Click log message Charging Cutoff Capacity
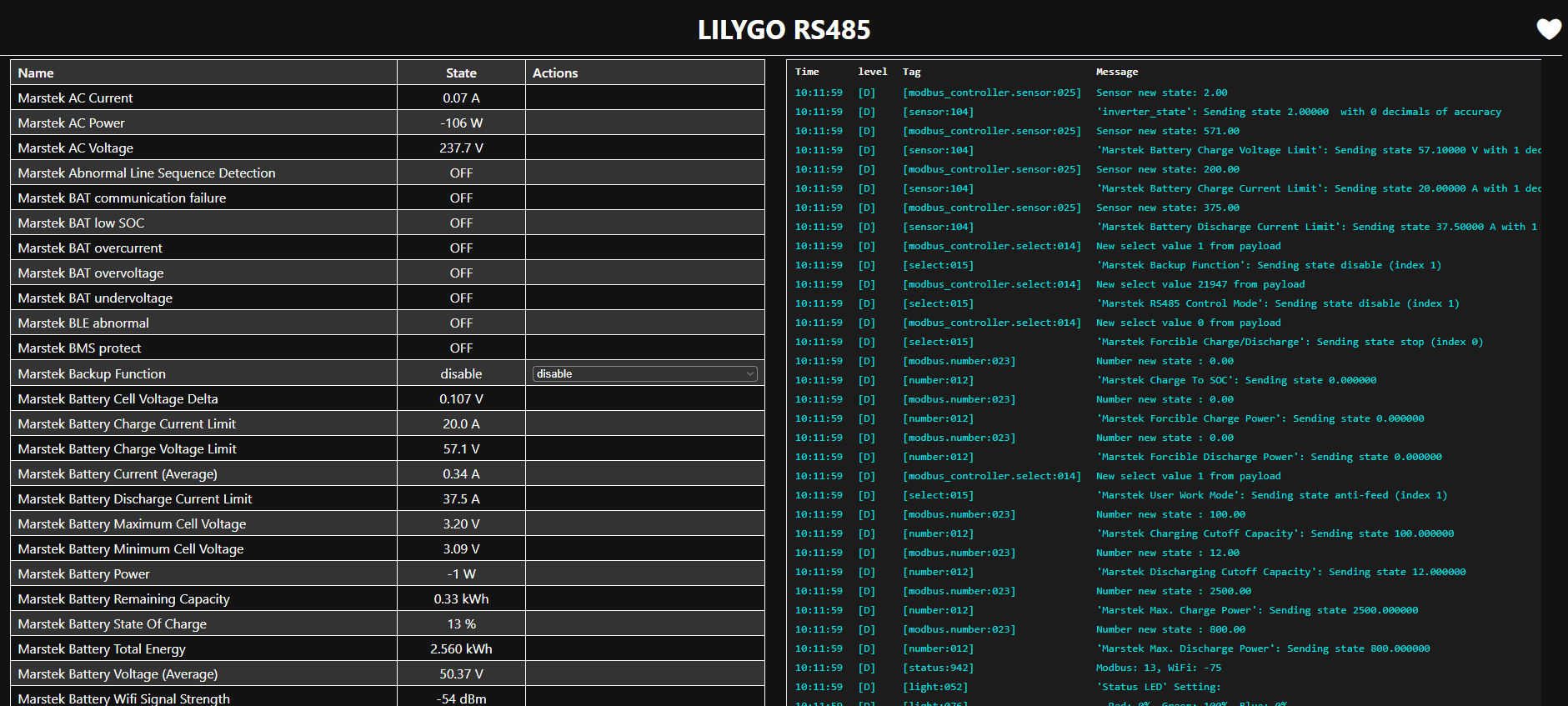 coord(1275,533)
